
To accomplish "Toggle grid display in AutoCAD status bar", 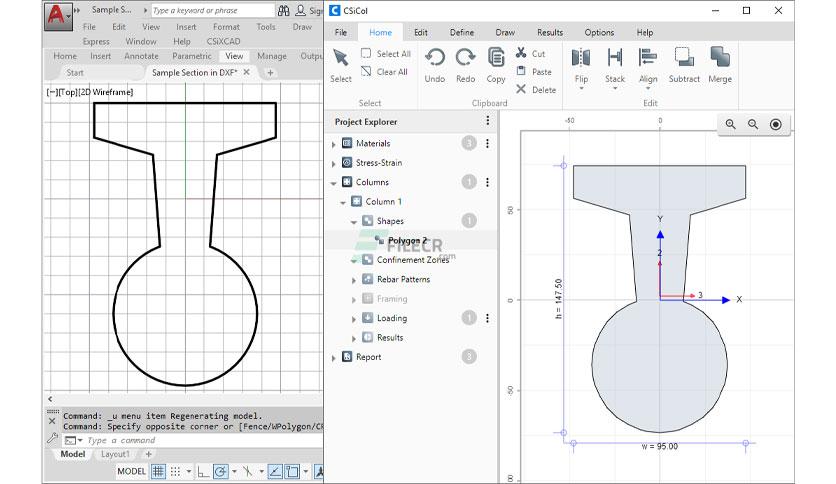I will click(x=158, y=471).
